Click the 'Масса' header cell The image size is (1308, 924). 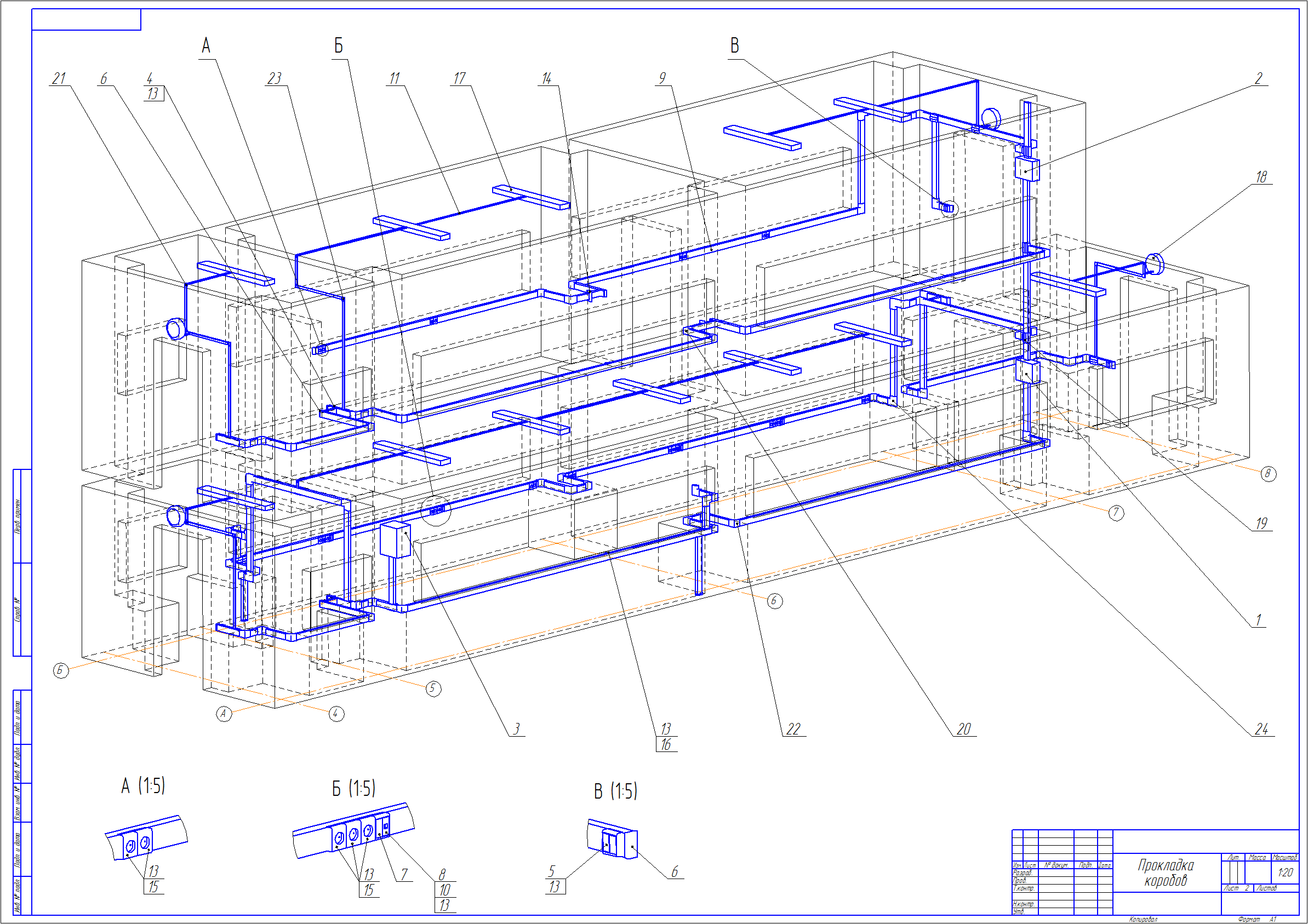pos(1257,857)
